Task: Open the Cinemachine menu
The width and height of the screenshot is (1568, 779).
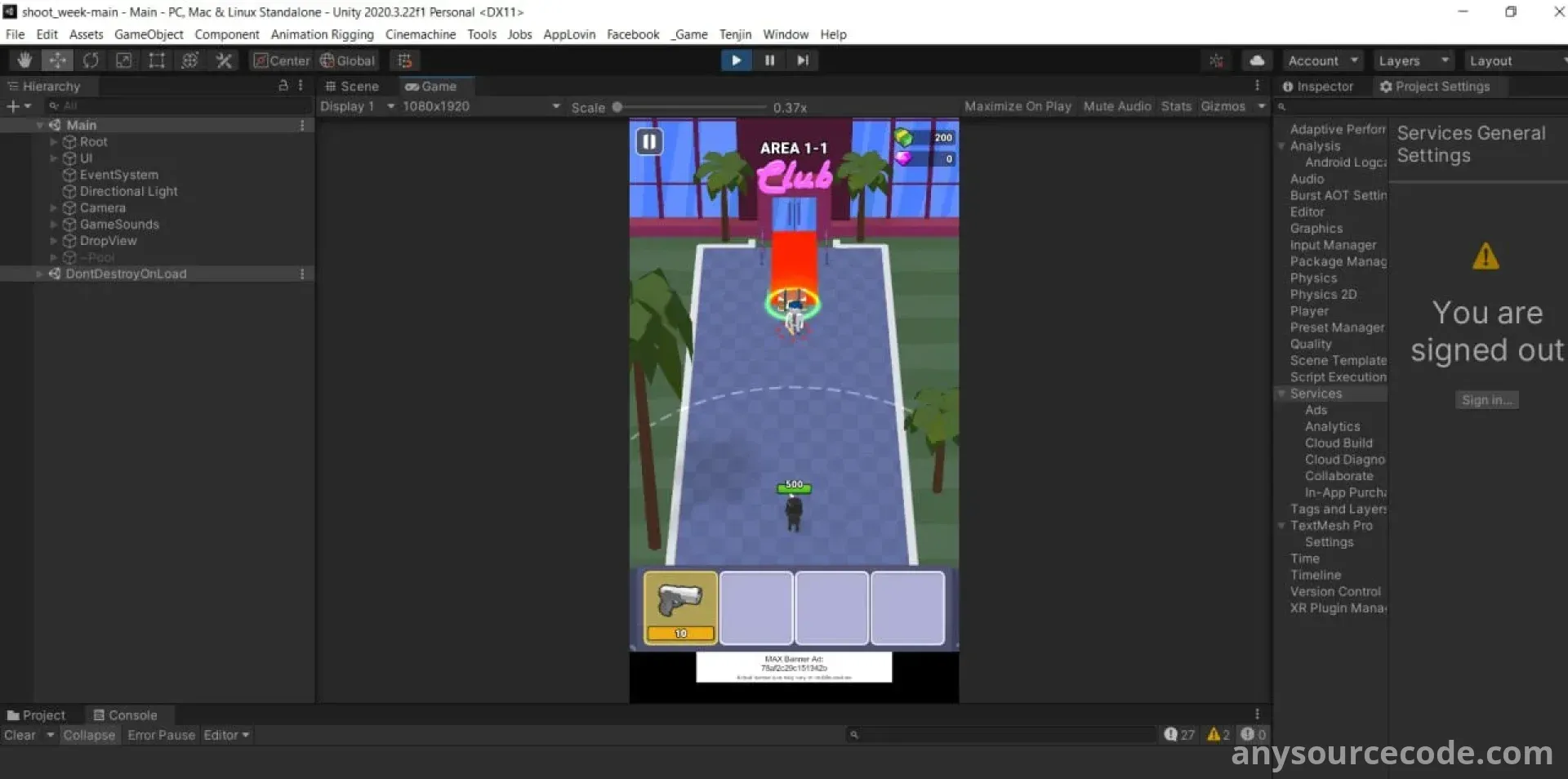Action: click(x=420, y=34)
